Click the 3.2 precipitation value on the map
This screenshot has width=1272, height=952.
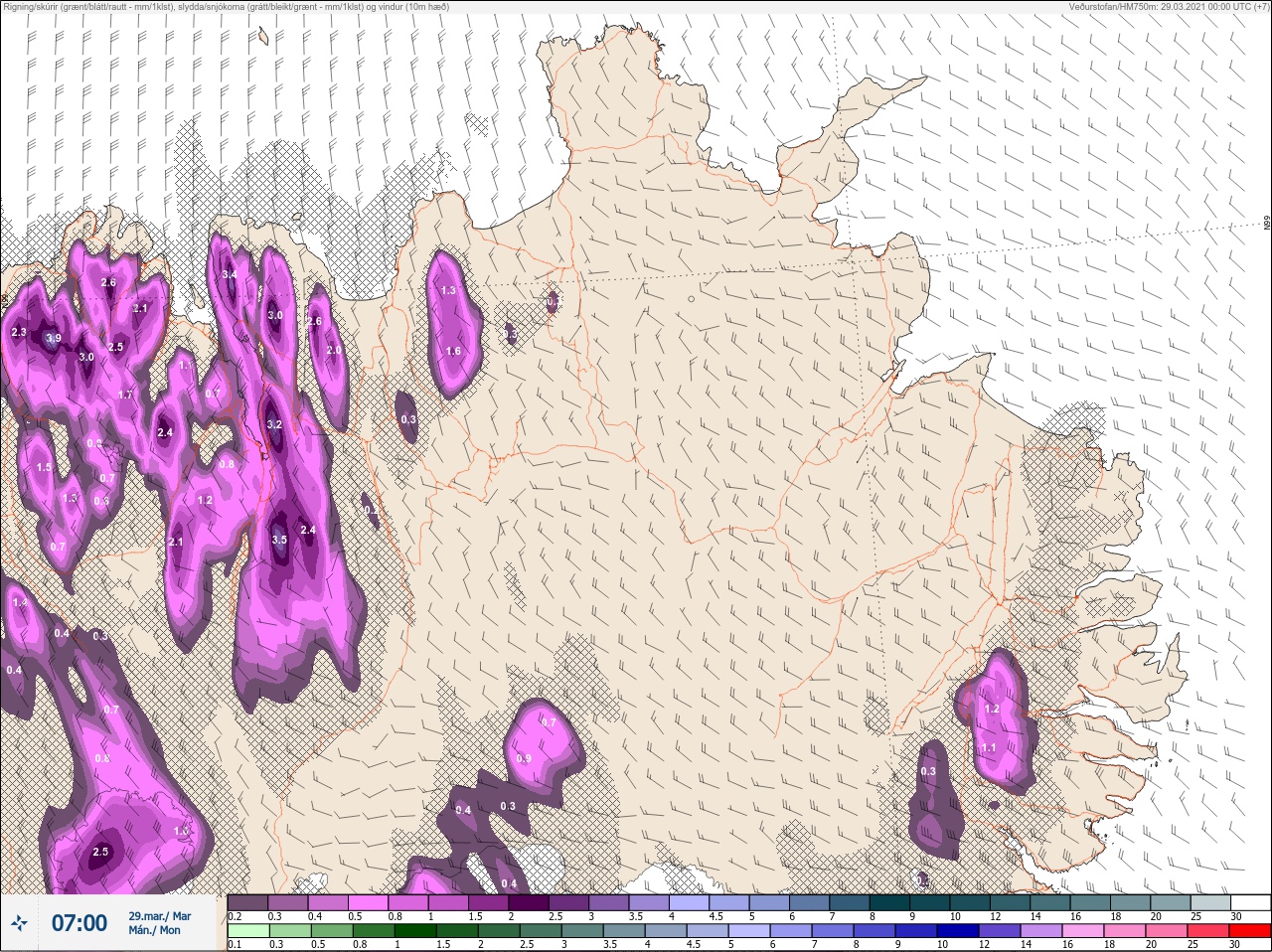coord(275,424)
